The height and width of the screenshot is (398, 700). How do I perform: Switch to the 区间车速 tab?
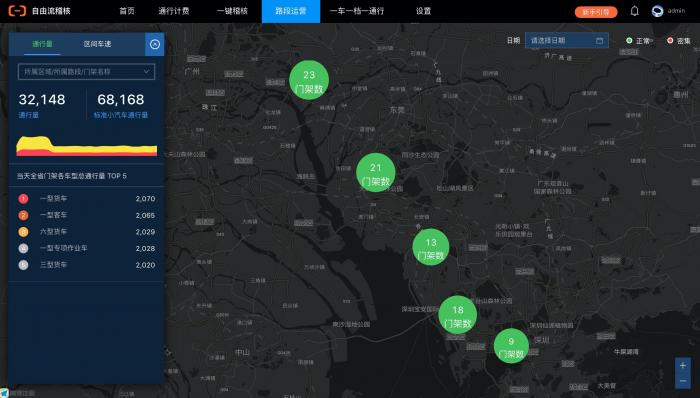[97, 44]
